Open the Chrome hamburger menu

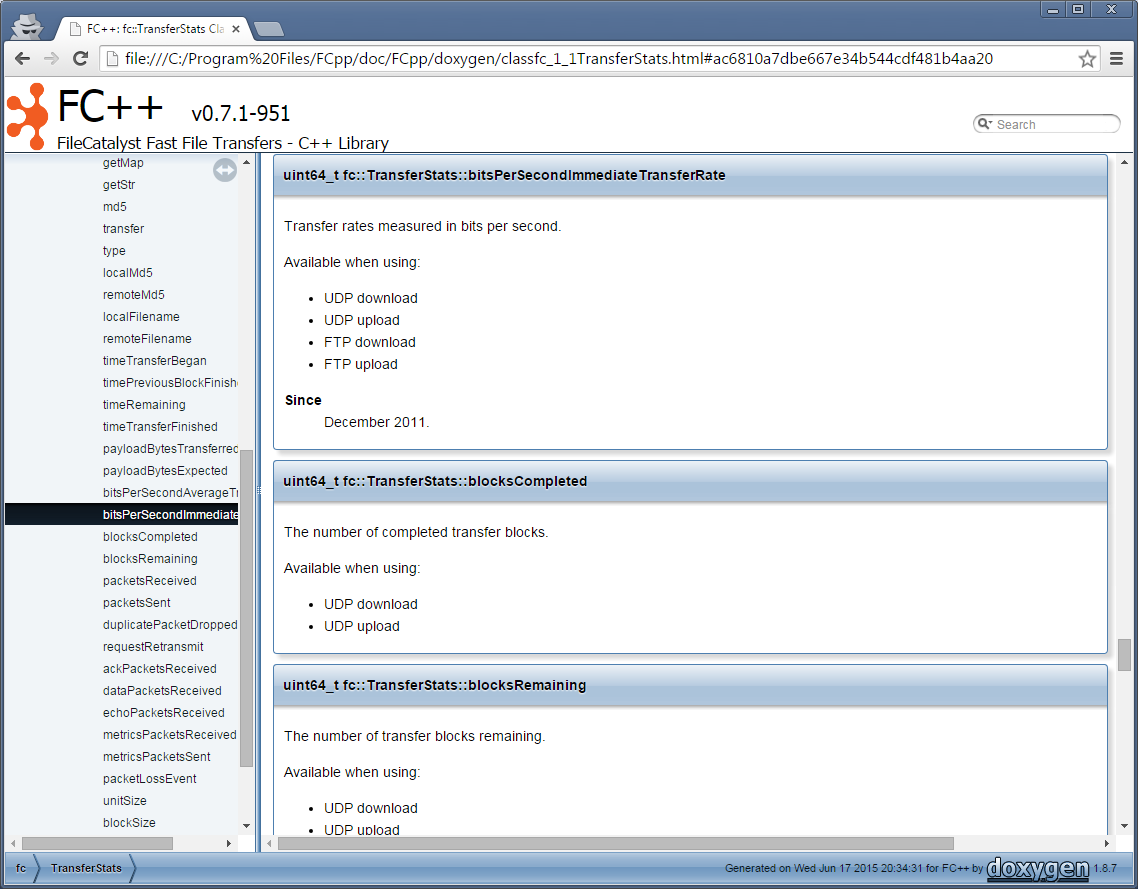click(x=1117, y=59)
